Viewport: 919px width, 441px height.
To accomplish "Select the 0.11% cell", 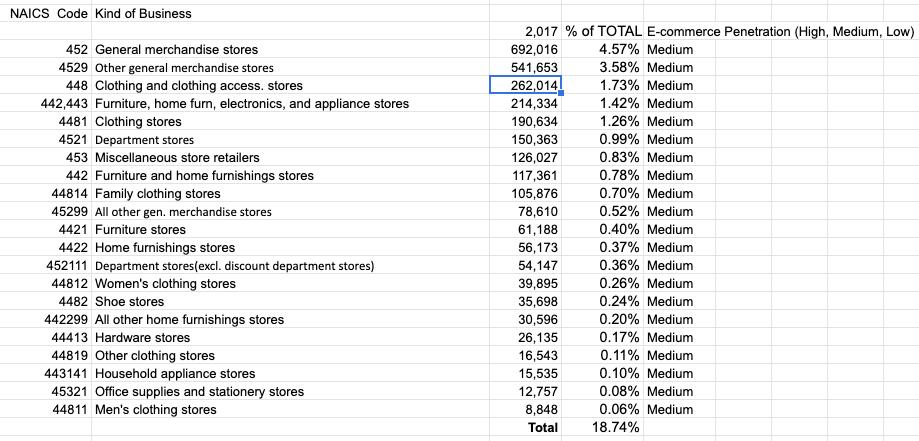I will (x=602, y=355).
